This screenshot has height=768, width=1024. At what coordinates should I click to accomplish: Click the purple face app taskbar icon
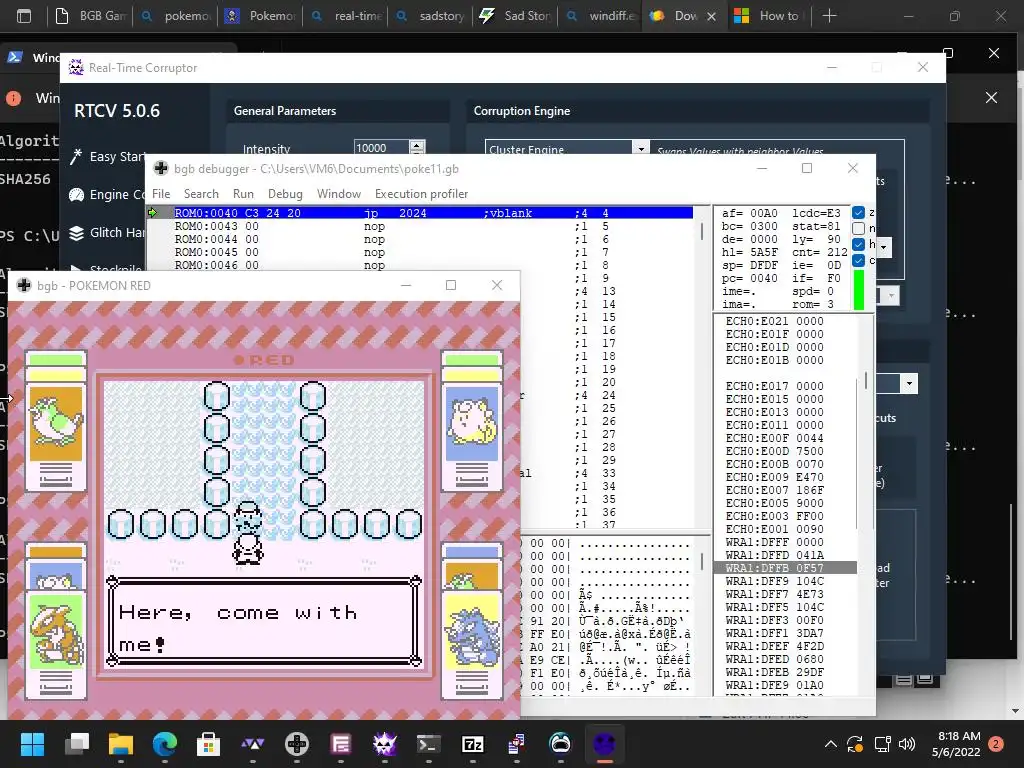[x=605, y=743]
